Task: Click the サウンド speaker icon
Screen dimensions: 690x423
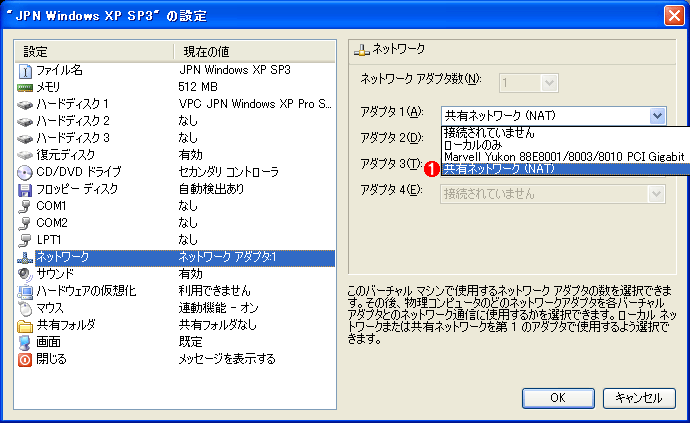Action: coord(25,274)
